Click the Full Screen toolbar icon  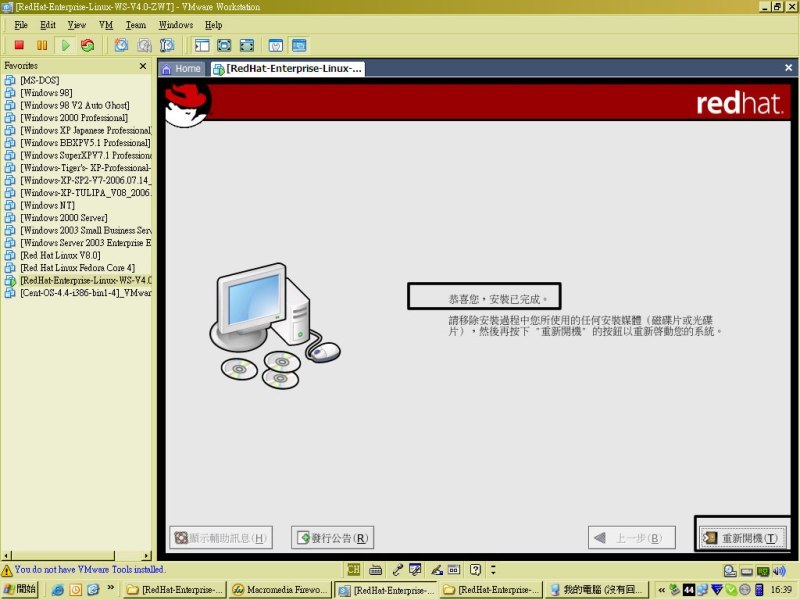[x=224, y=45]
